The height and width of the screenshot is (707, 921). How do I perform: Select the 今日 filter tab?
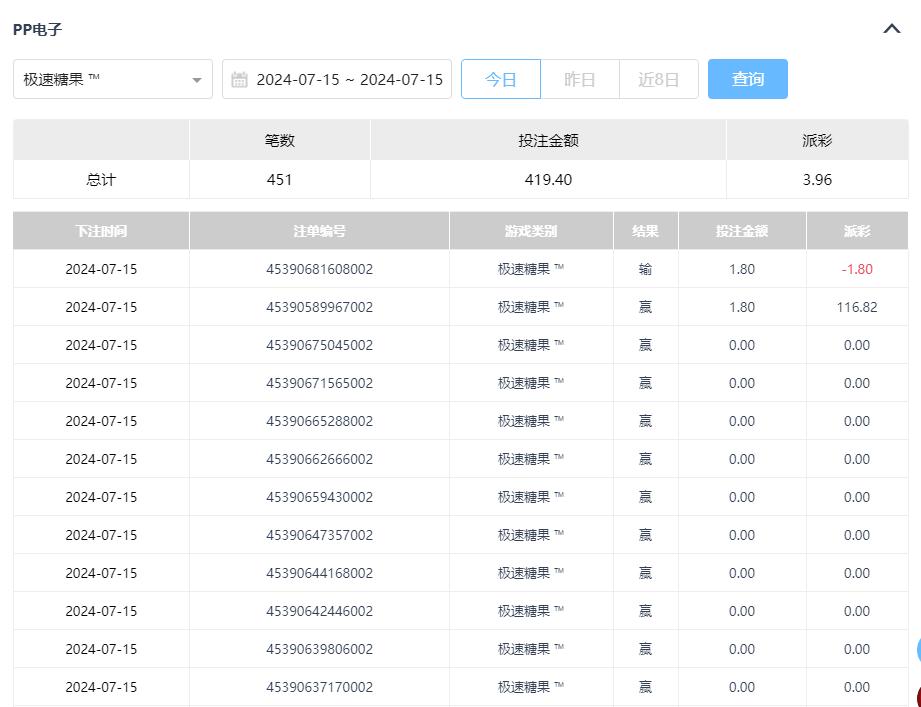point(500,80)
